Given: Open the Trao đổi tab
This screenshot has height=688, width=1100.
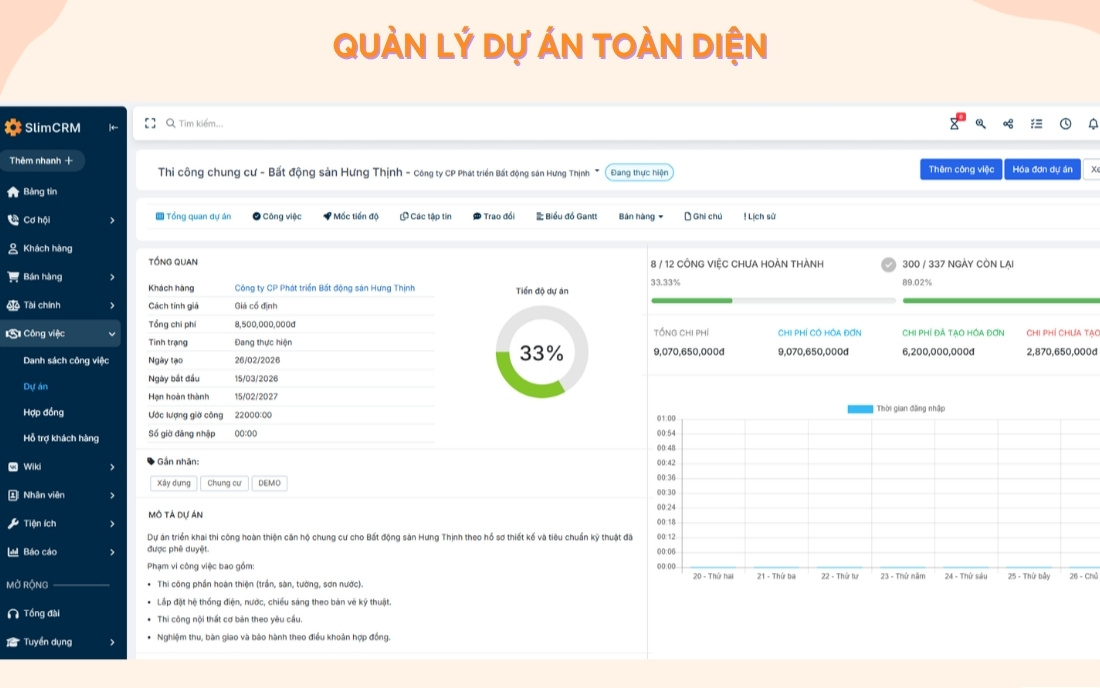Looking at the screenshot, I should click(x=494, y=216).
